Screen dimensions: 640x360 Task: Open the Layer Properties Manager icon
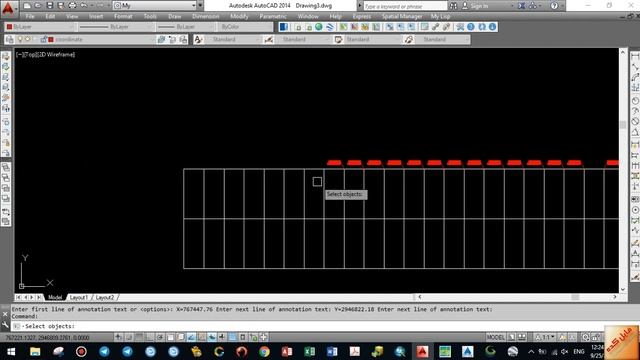click(10, 40)
